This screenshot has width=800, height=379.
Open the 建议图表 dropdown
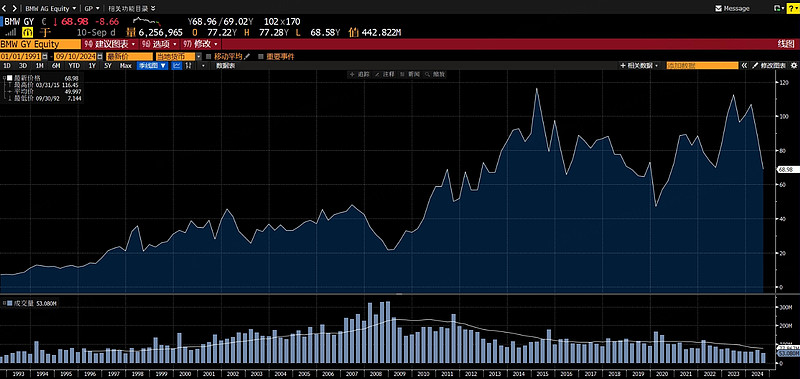click(110, 44)
